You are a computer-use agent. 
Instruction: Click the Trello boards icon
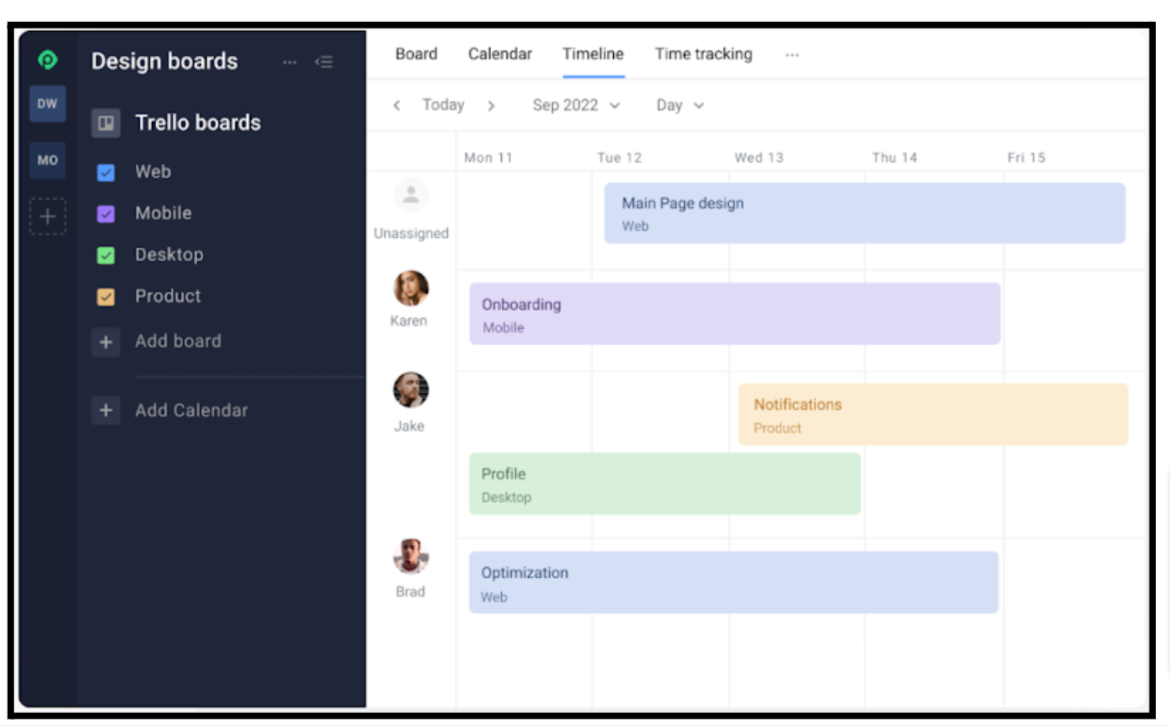106,123
